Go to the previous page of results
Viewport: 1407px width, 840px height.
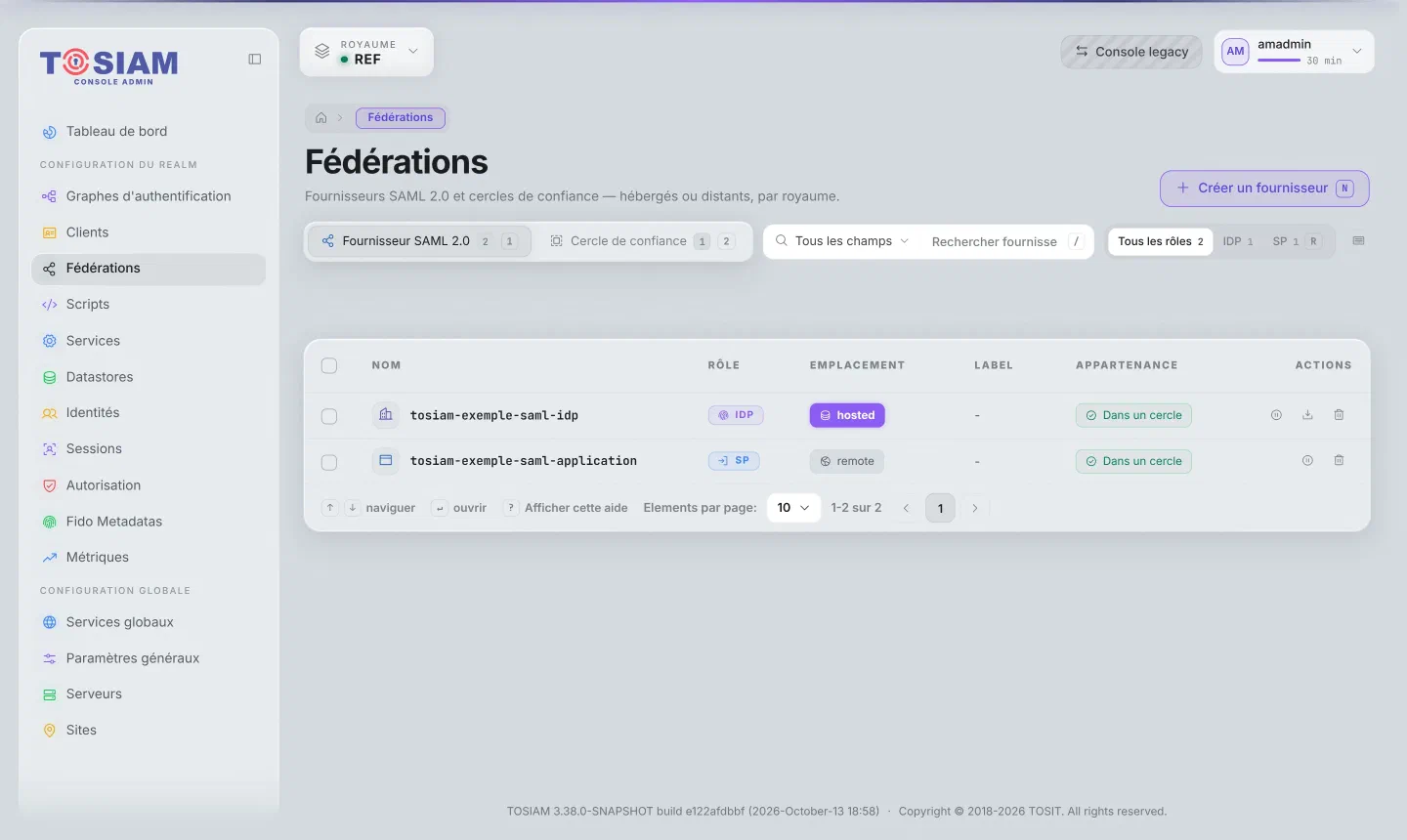(x=906, y=508)
